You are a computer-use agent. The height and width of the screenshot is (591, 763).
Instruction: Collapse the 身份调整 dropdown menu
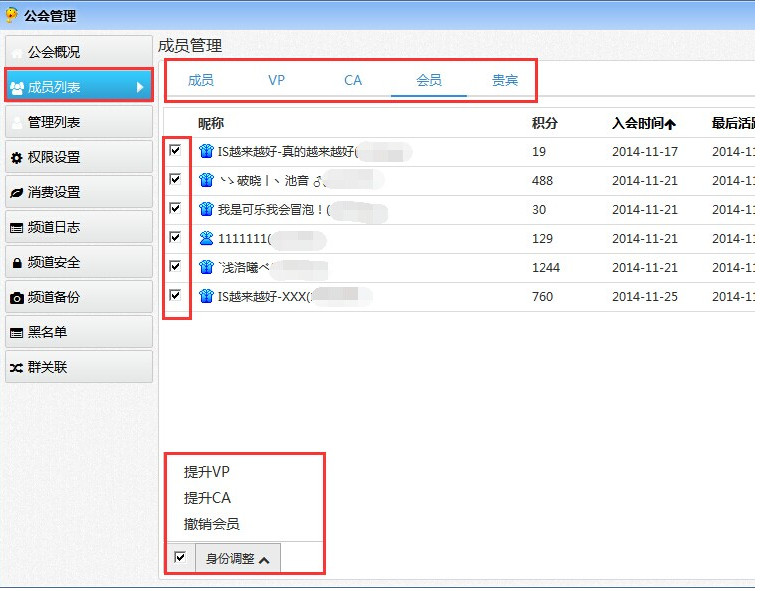[238, 559]
